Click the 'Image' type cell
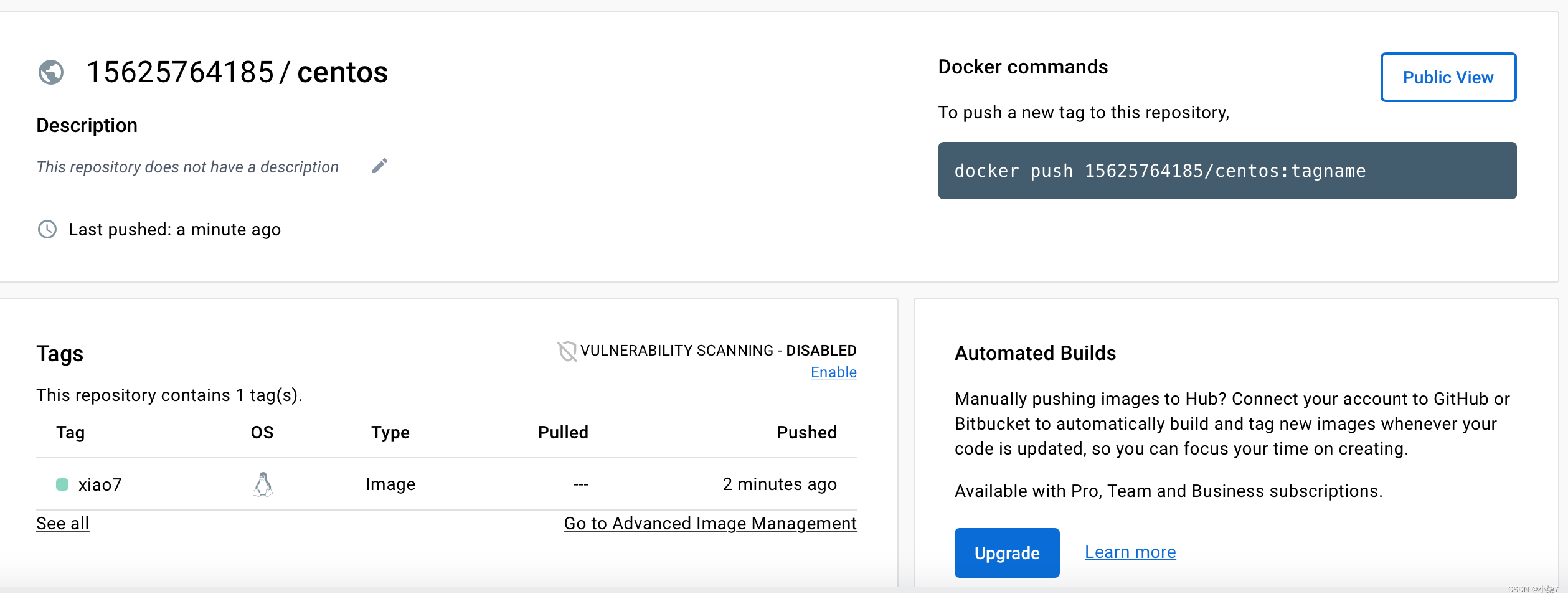The height and width of the screenshot is (599, 1568). pos(390,484)
